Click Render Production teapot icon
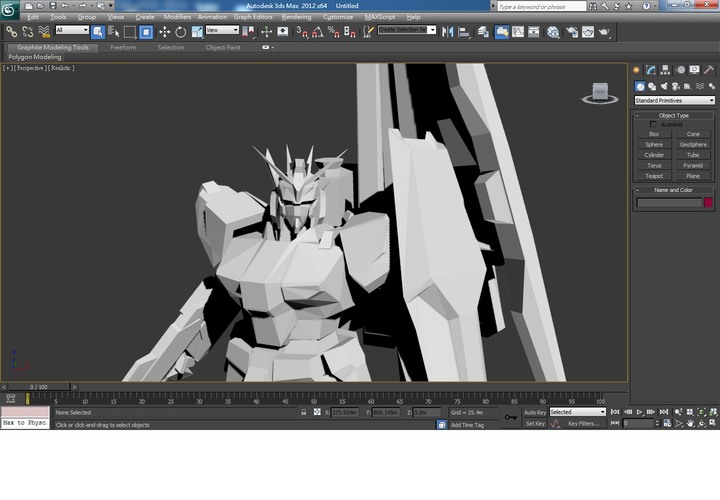This screenshot has height=500, width=720. (x=604, y=32)
